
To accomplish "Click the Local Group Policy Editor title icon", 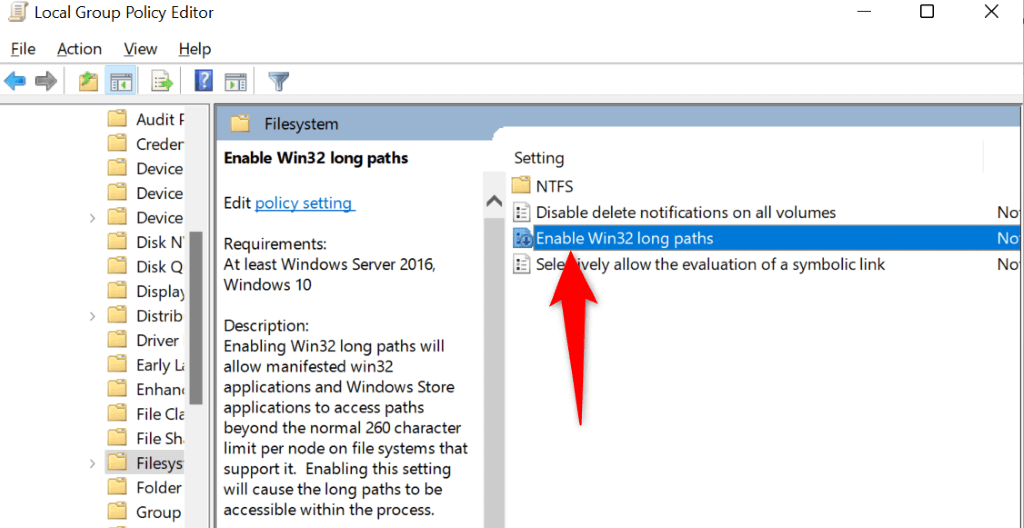I will click(18, 12).
